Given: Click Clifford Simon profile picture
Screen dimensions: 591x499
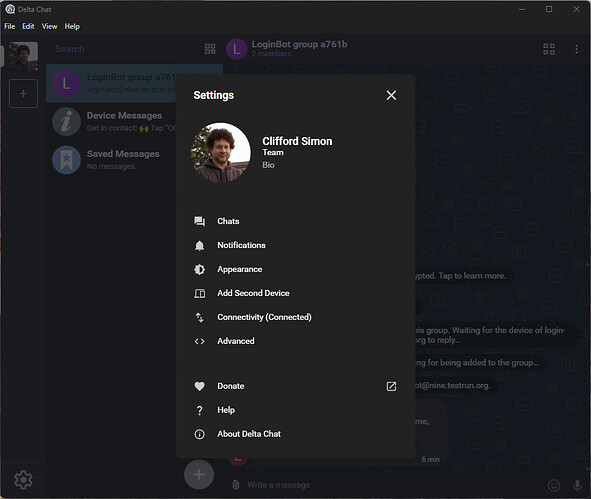Looking at the screenshot, I should 221,153.
